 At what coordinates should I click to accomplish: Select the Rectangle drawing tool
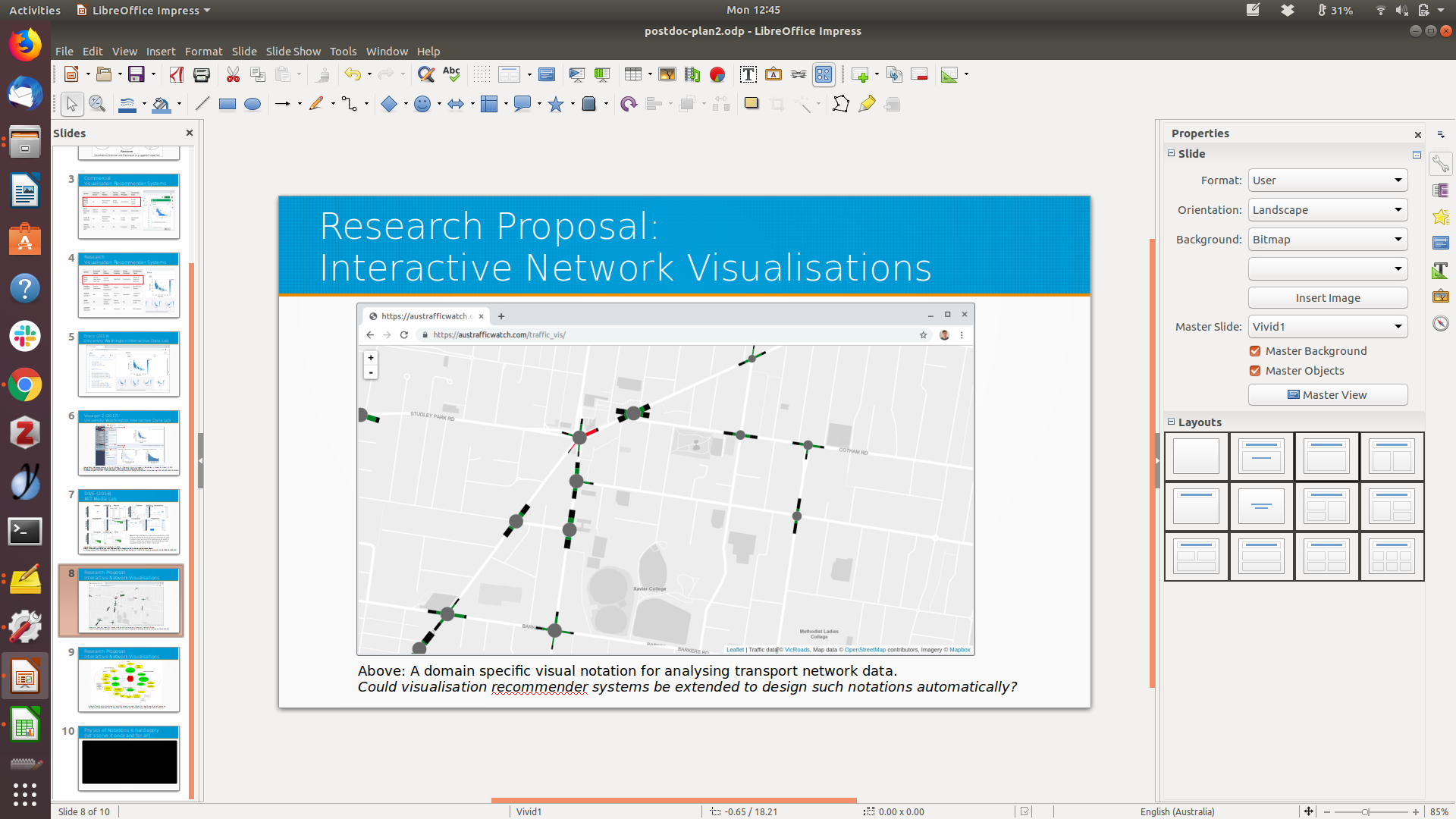coord(227,105)
